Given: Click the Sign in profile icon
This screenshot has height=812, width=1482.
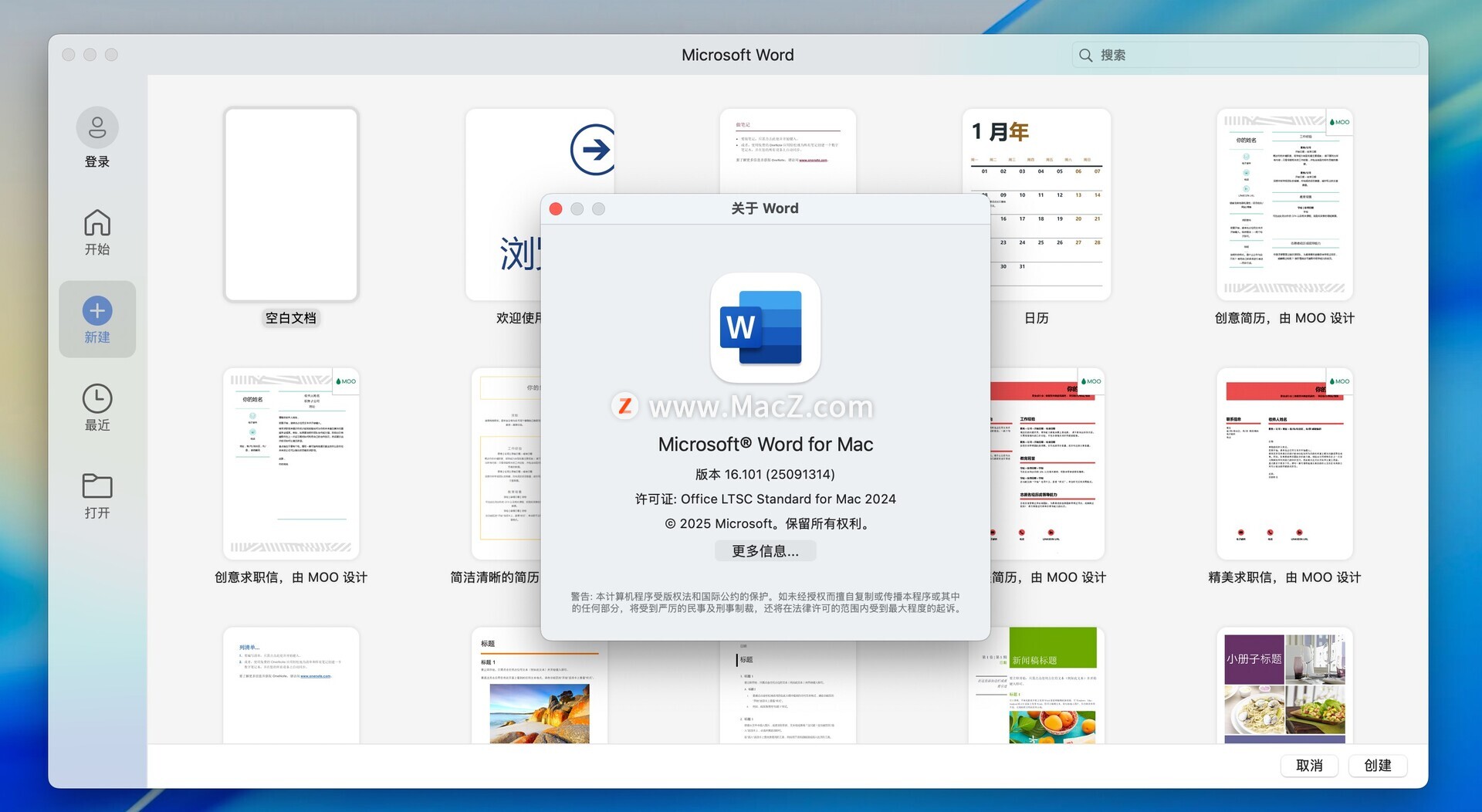Looking at the screenshot, I should tap(97, 128).
